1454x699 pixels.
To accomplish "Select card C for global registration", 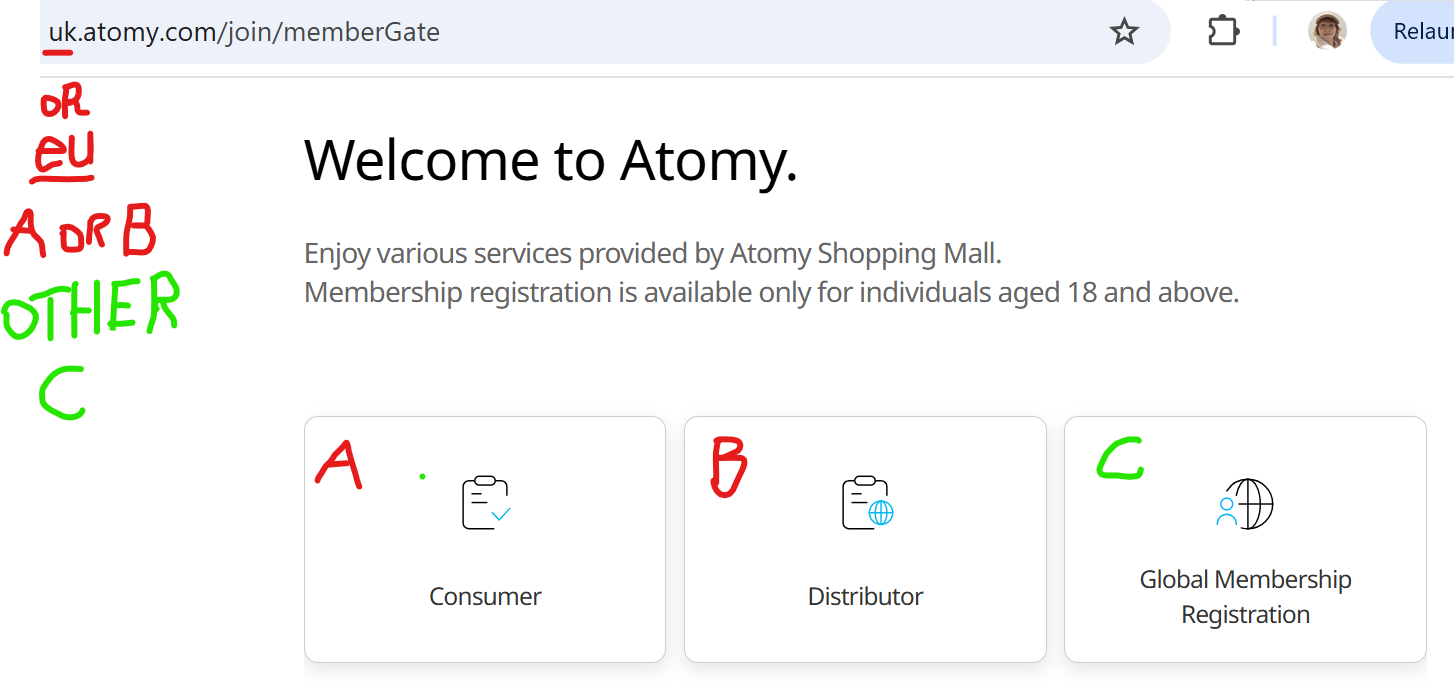I will 1245,539.
